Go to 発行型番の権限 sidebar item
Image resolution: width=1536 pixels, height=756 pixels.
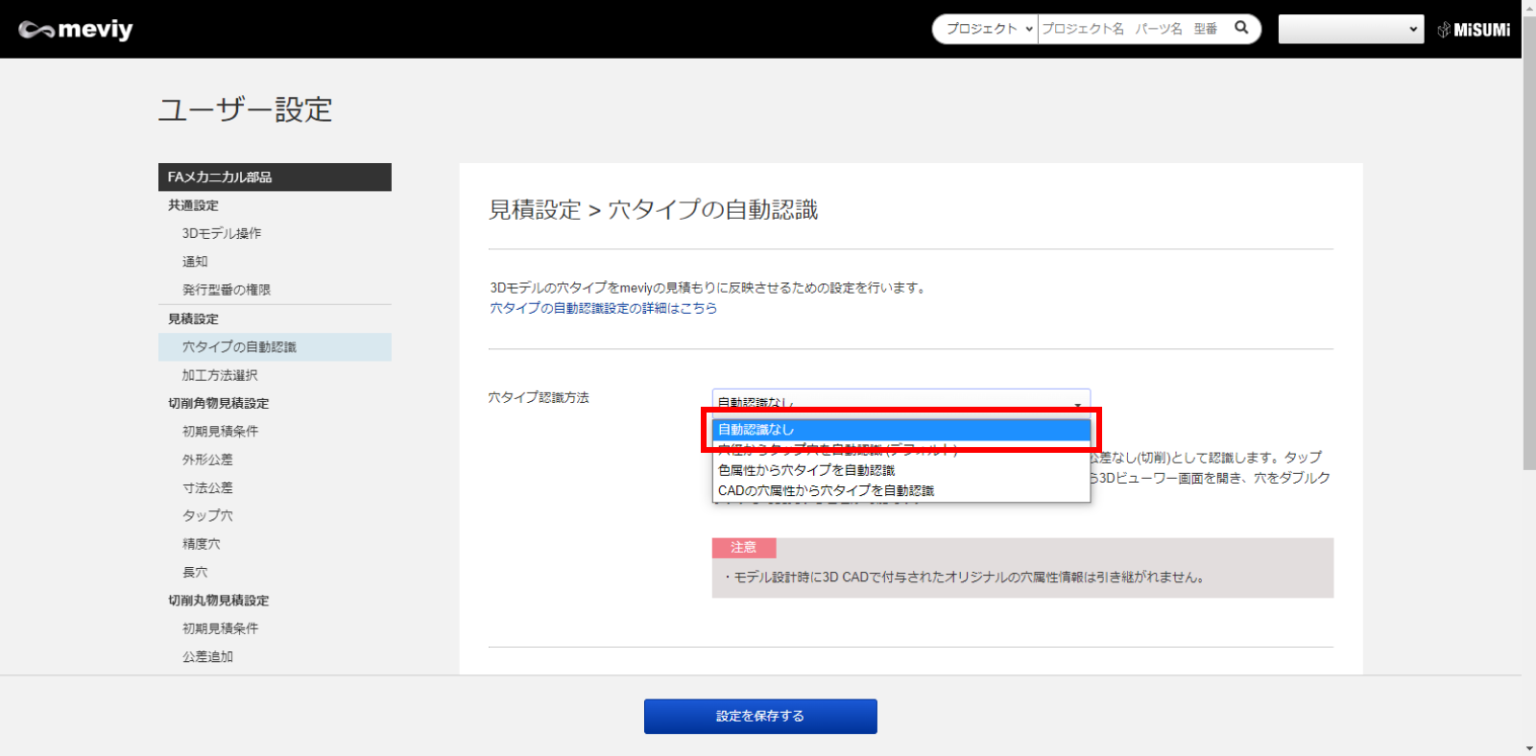[226, 289]
